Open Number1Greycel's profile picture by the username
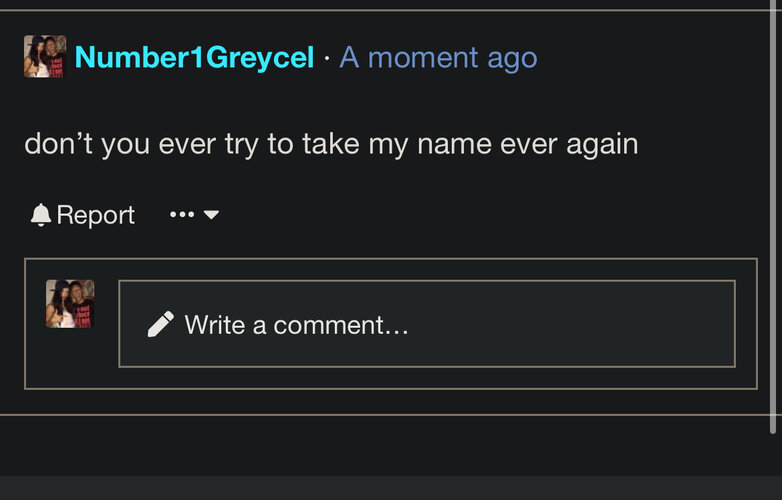The height and width of the screenshot is (500, 782). pos(45,56)
